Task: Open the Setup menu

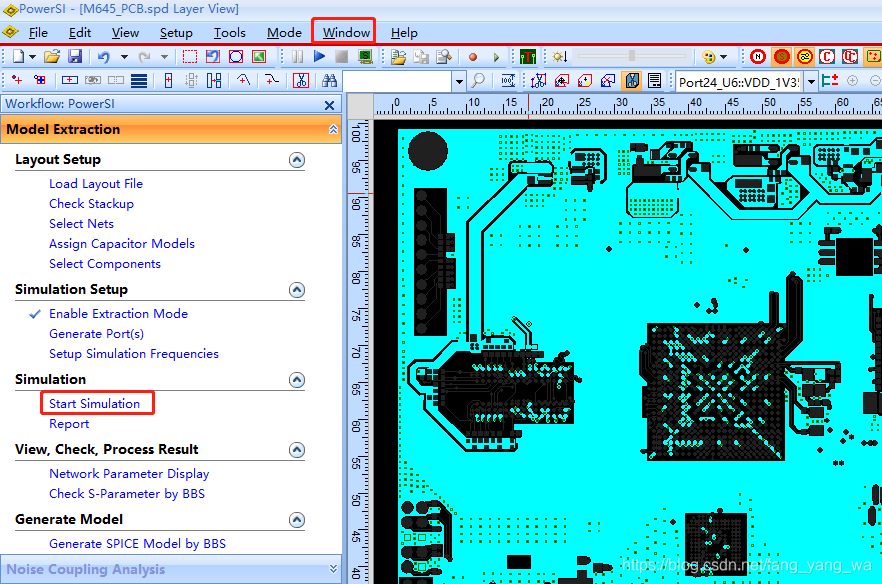Action: [176, 33]
